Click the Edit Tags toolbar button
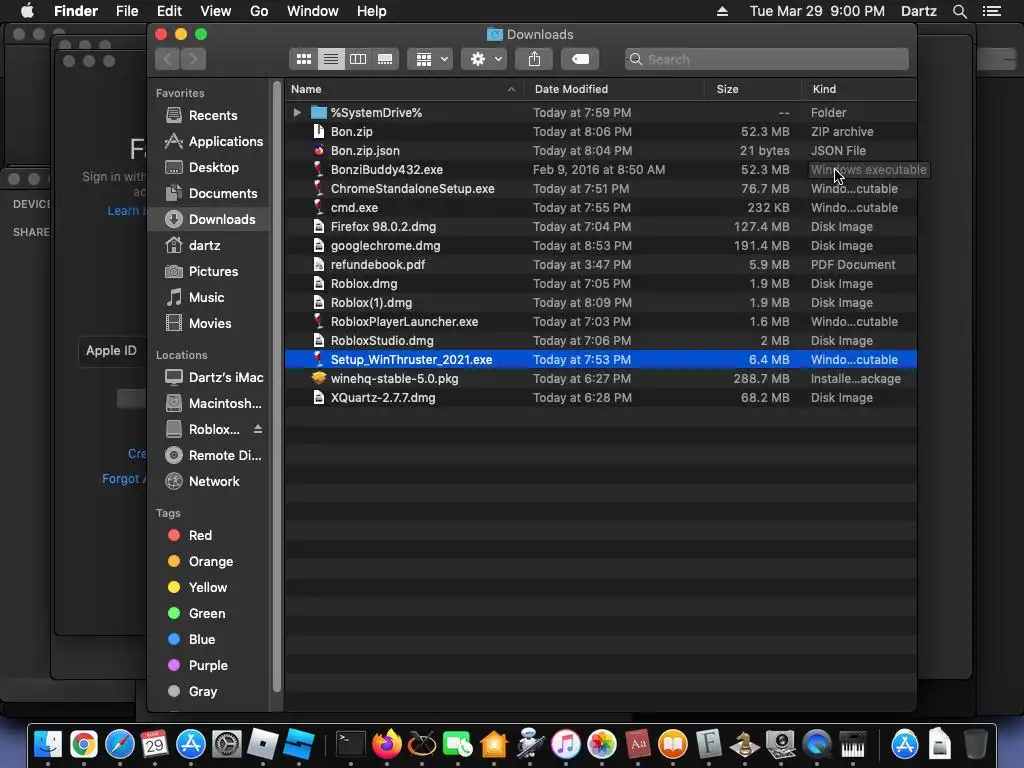The height and width of the screenshot is (768, 1024). pos(580,59)
